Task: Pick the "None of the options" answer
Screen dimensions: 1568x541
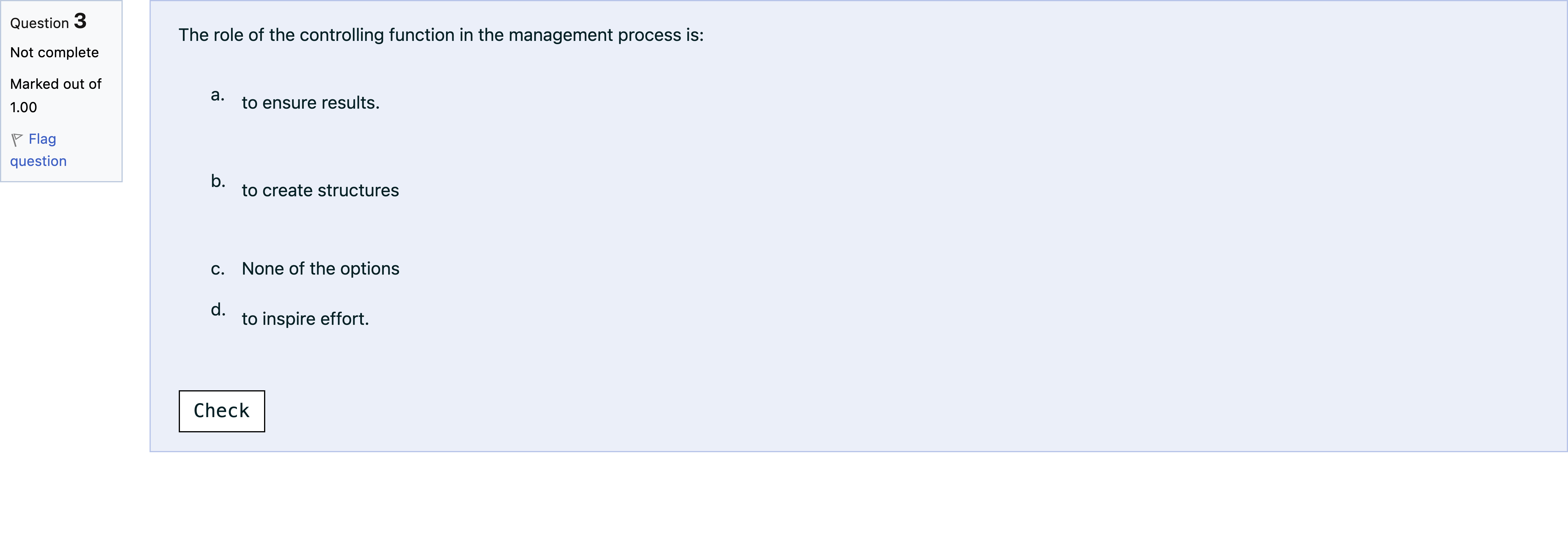Action: coord(320,269)
